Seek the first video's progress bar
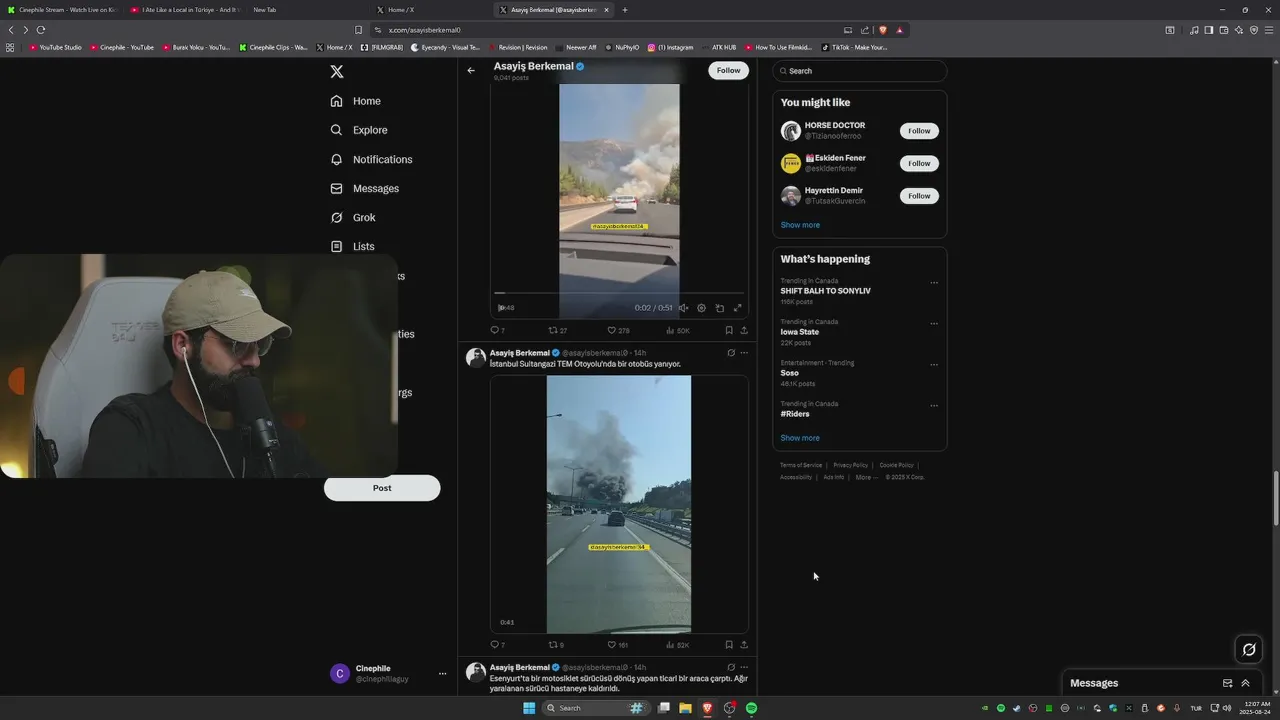The height and width of the screenshot is (720, 1280). tap(619, 294)
